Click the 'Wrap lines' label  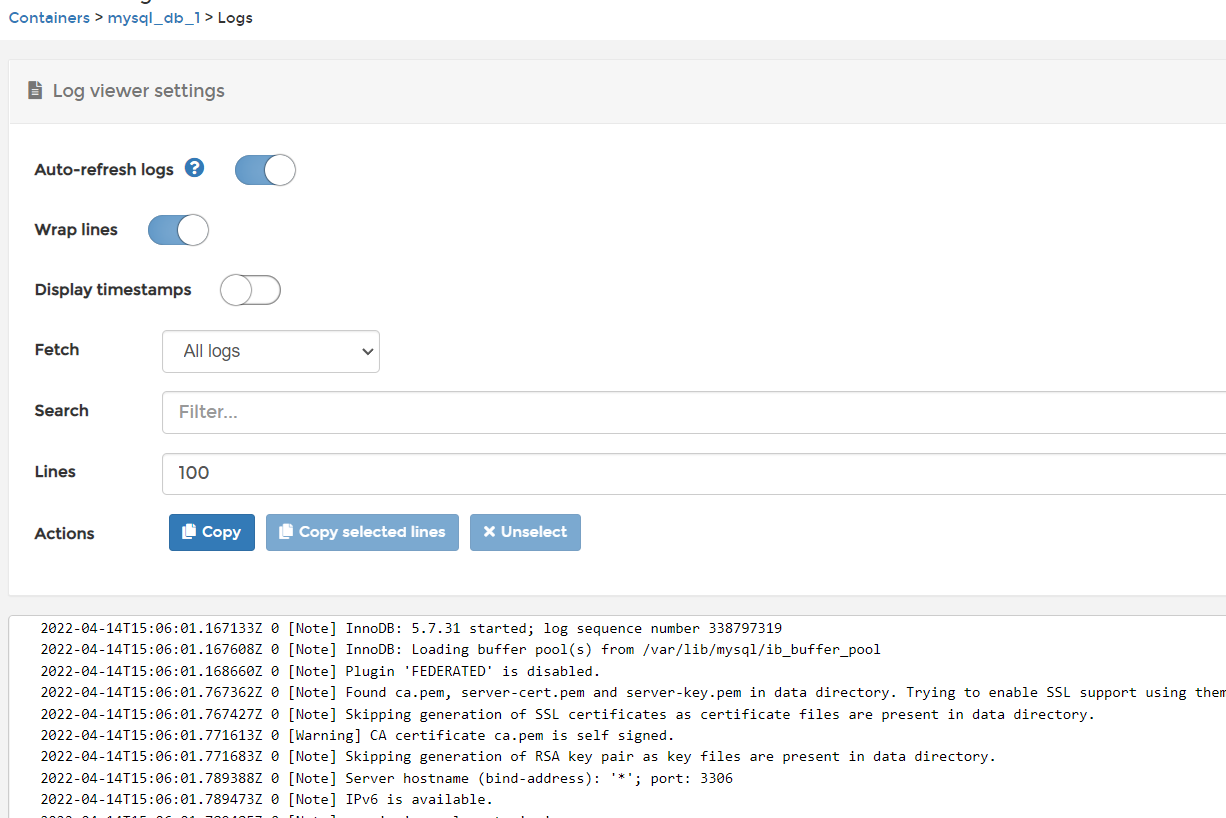[x=76, y=230]
